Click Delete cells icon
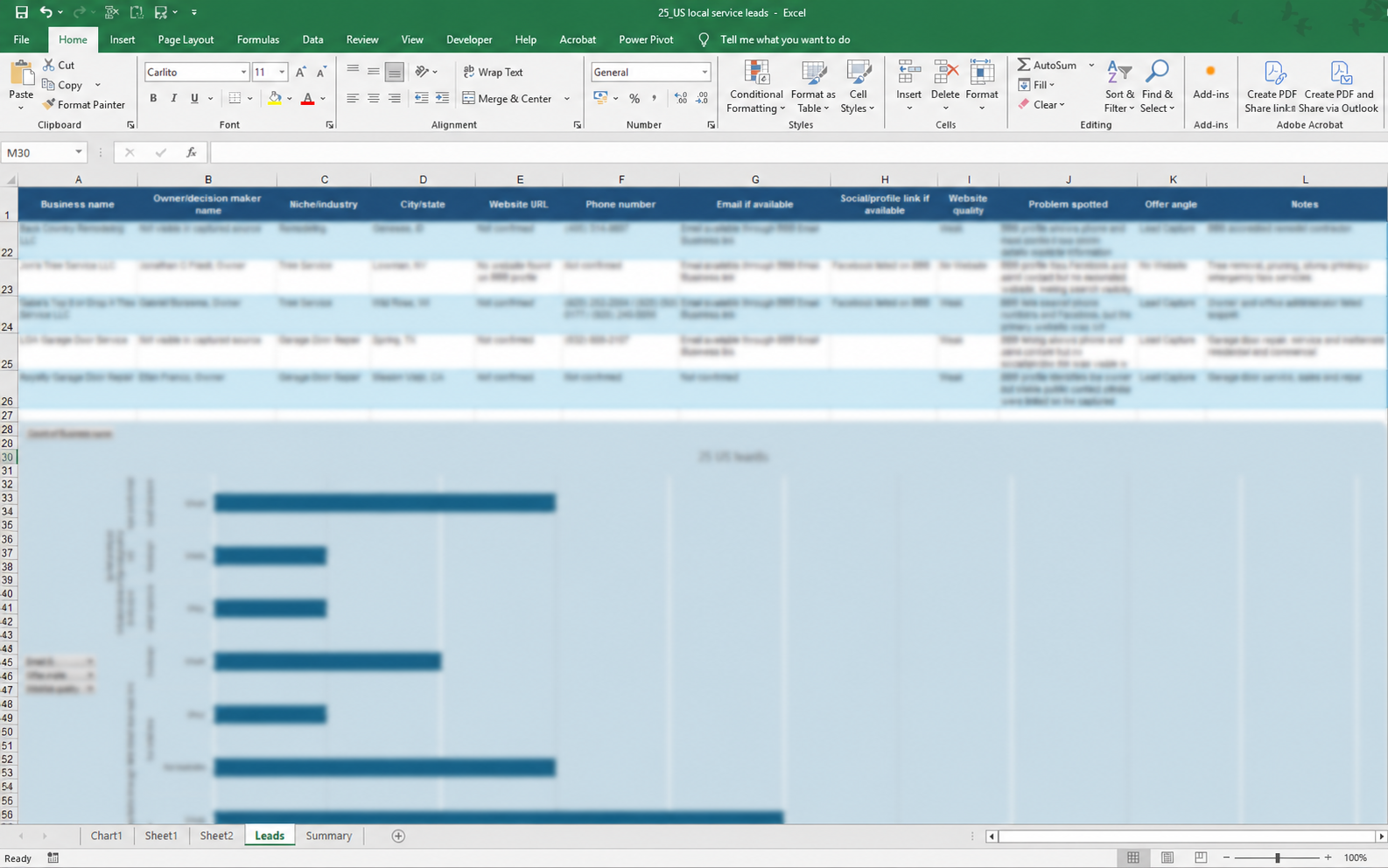The width and height of the screenshot is (1388, 868). [945, 73]
